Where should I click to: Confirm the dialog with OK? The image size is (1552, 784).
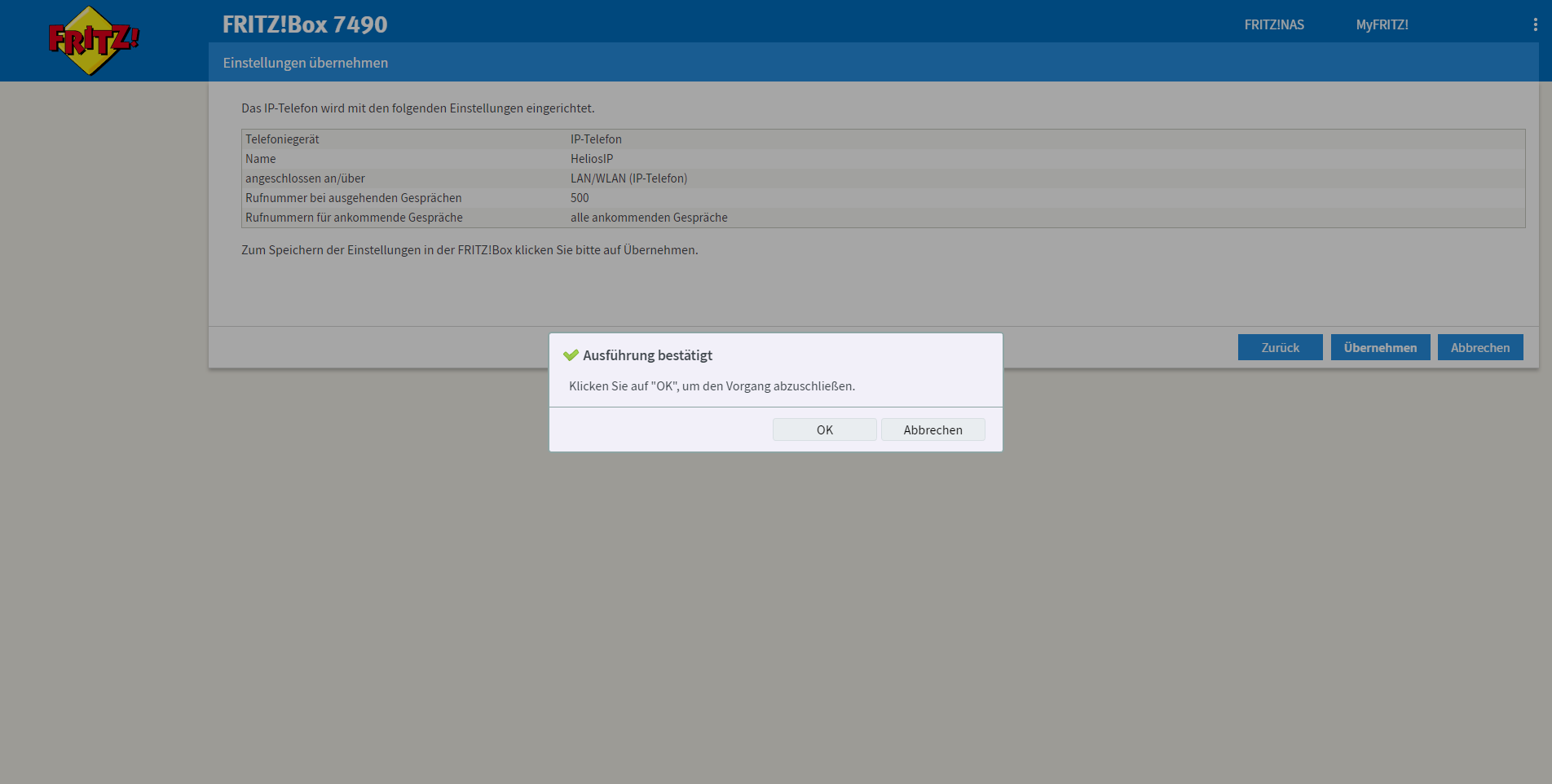pos(824,429)
